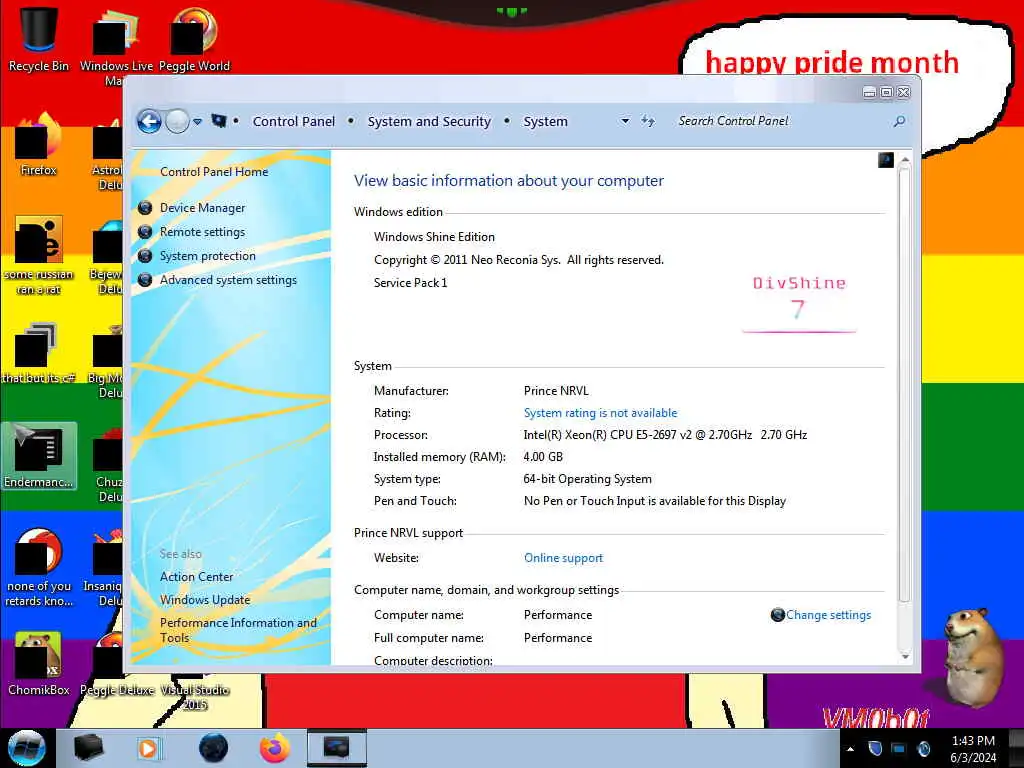Image resolution: width=1024 pixels, height=768 pixels.
Task: Open the black box taskbar icon
Action: tap(89, 748)
